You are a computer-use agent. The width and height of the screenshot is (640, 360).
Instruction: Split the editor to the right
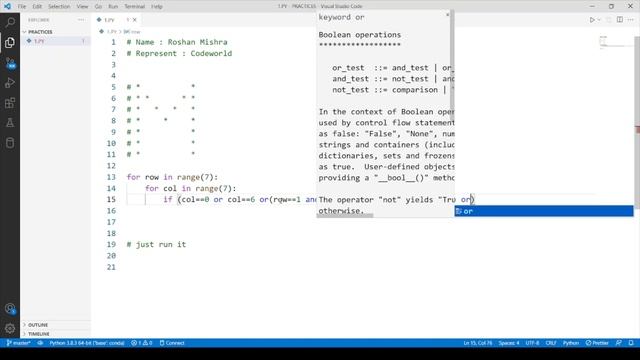pyautogui.click(x=620, y=20)
